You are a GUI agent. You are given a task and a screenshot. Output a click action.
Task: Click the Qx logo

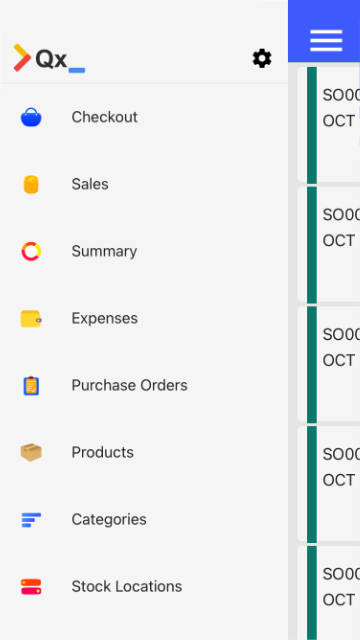coord(49,59)
